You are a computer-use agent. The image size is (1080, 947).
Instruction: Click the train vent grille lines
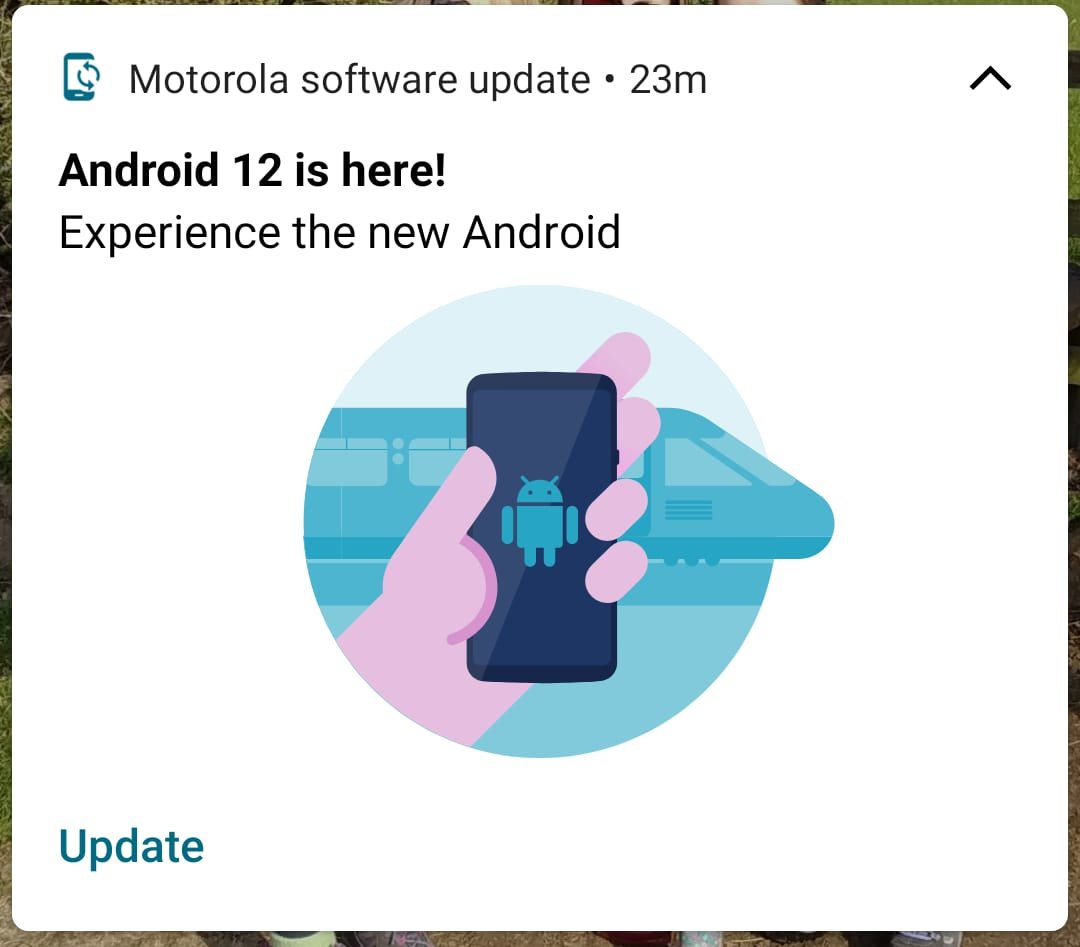(688, 511)
